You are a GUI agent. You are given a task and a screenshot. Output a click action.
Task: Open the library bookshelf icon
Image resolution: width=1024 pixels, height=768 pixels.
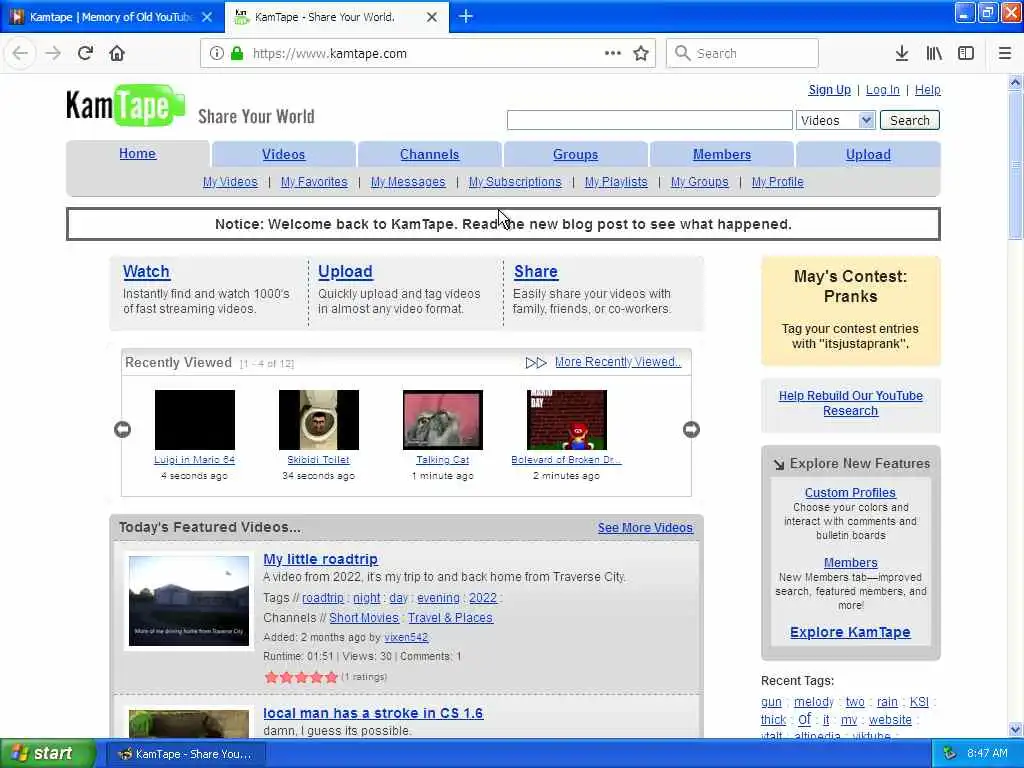(x=934, y=54)
